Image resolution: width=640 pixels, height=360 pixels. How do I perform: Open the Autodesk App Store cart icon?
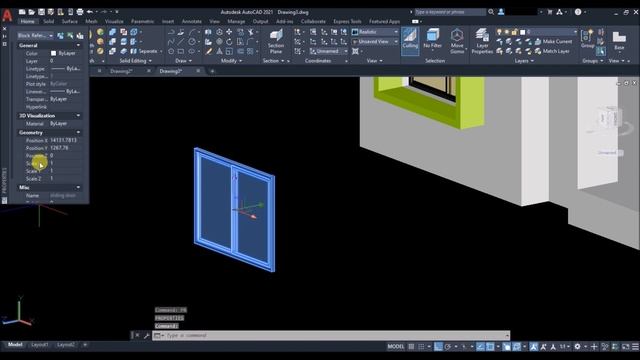tap(550, 12)
